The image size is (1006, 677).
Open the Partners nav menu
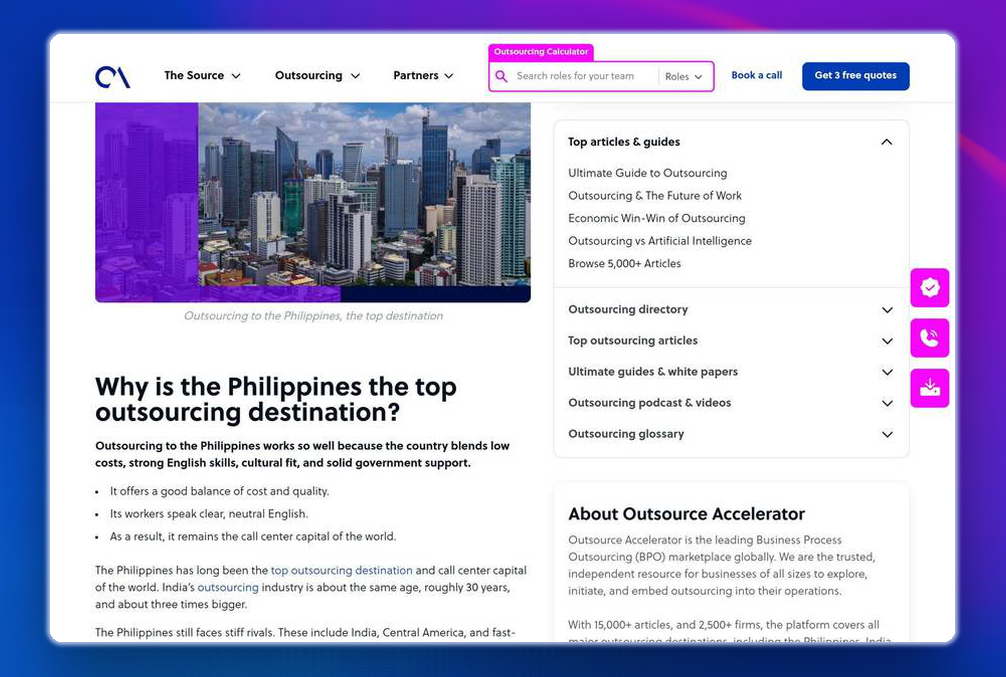point(423,76)
